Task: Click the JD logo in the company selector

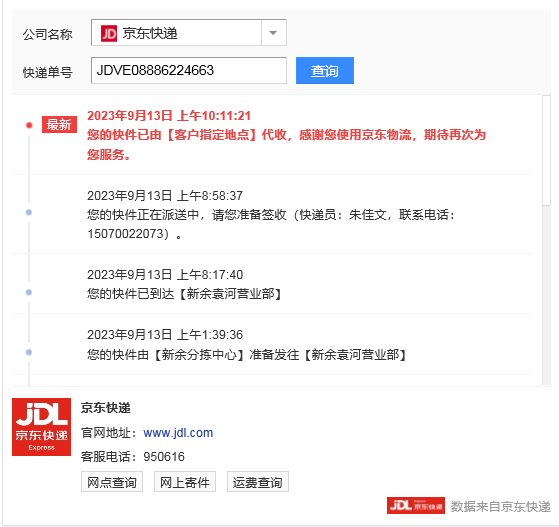Action: pyautogui.click(x=109, y=34)
